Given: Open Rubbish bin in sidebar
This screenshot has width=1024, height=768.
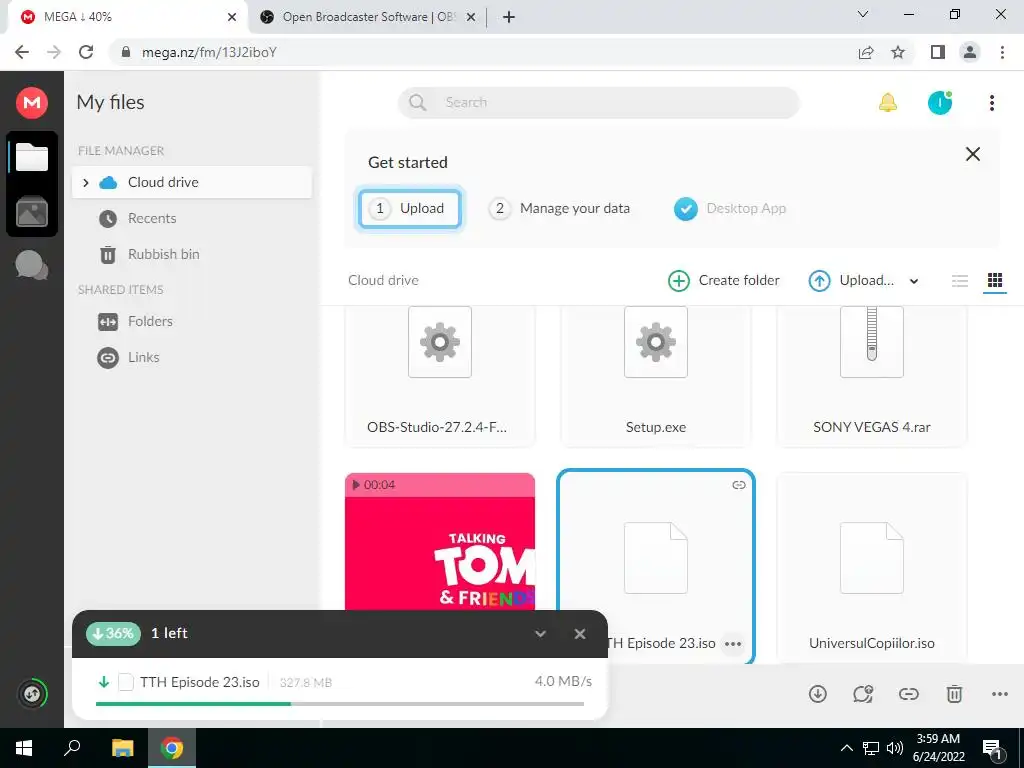Looking at the screenshot, I should pos(163,254).
